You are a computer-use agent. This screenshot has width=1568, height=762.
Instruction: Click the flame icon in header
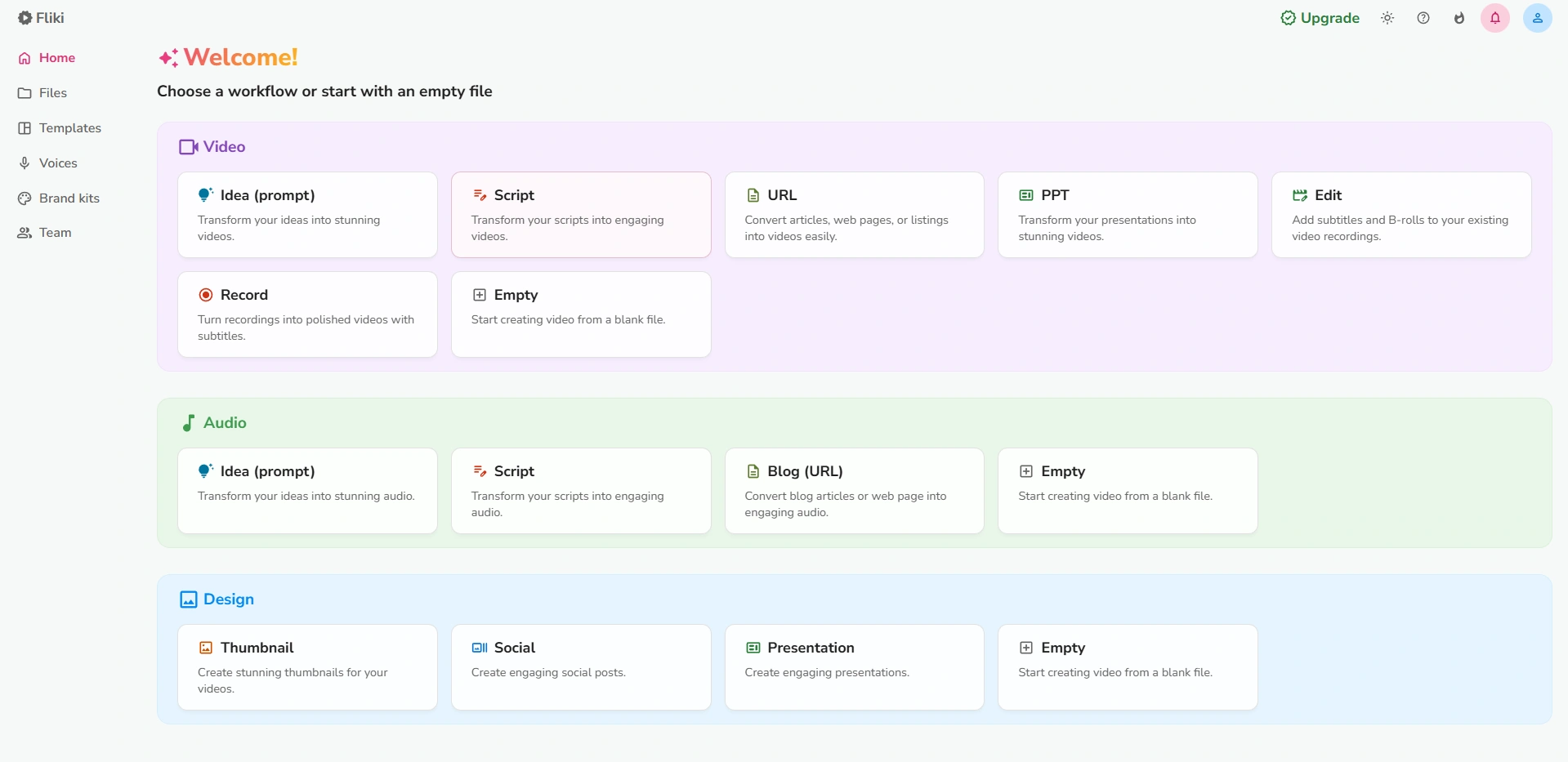[x=1459, y=18]
